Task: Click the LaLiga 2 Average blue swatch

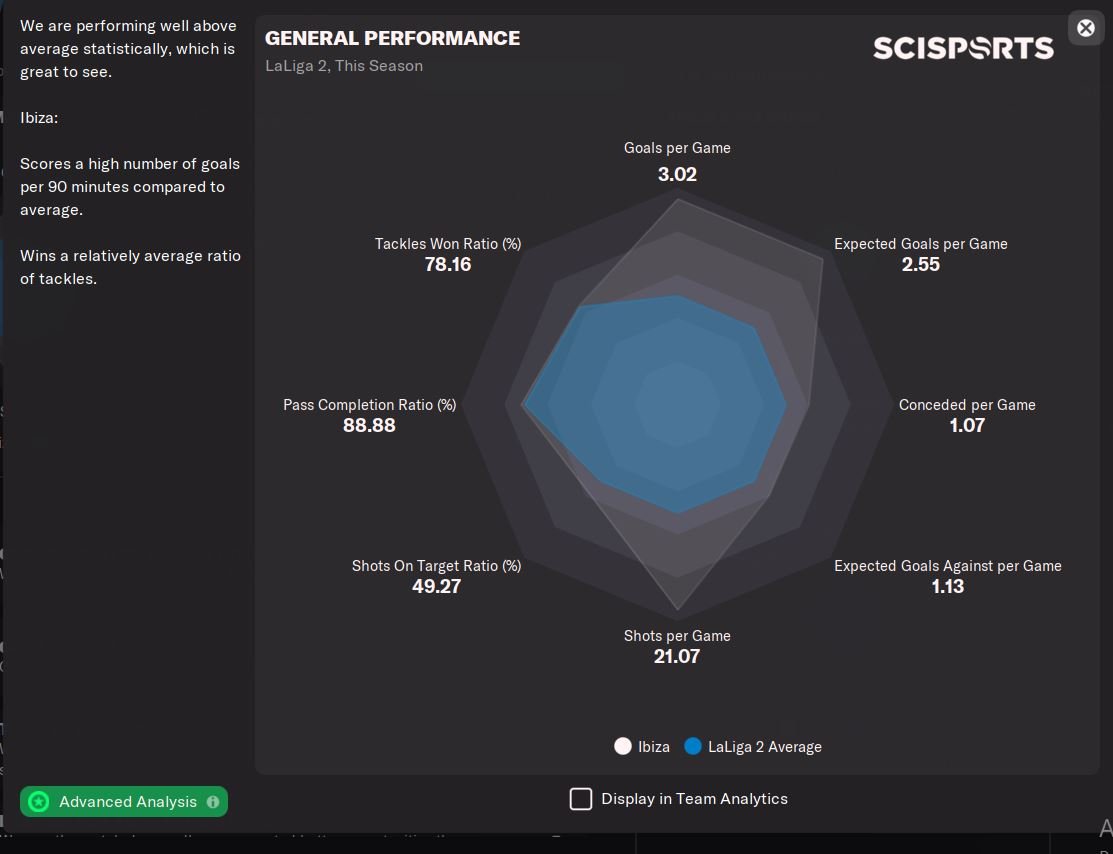Action: 693,746
